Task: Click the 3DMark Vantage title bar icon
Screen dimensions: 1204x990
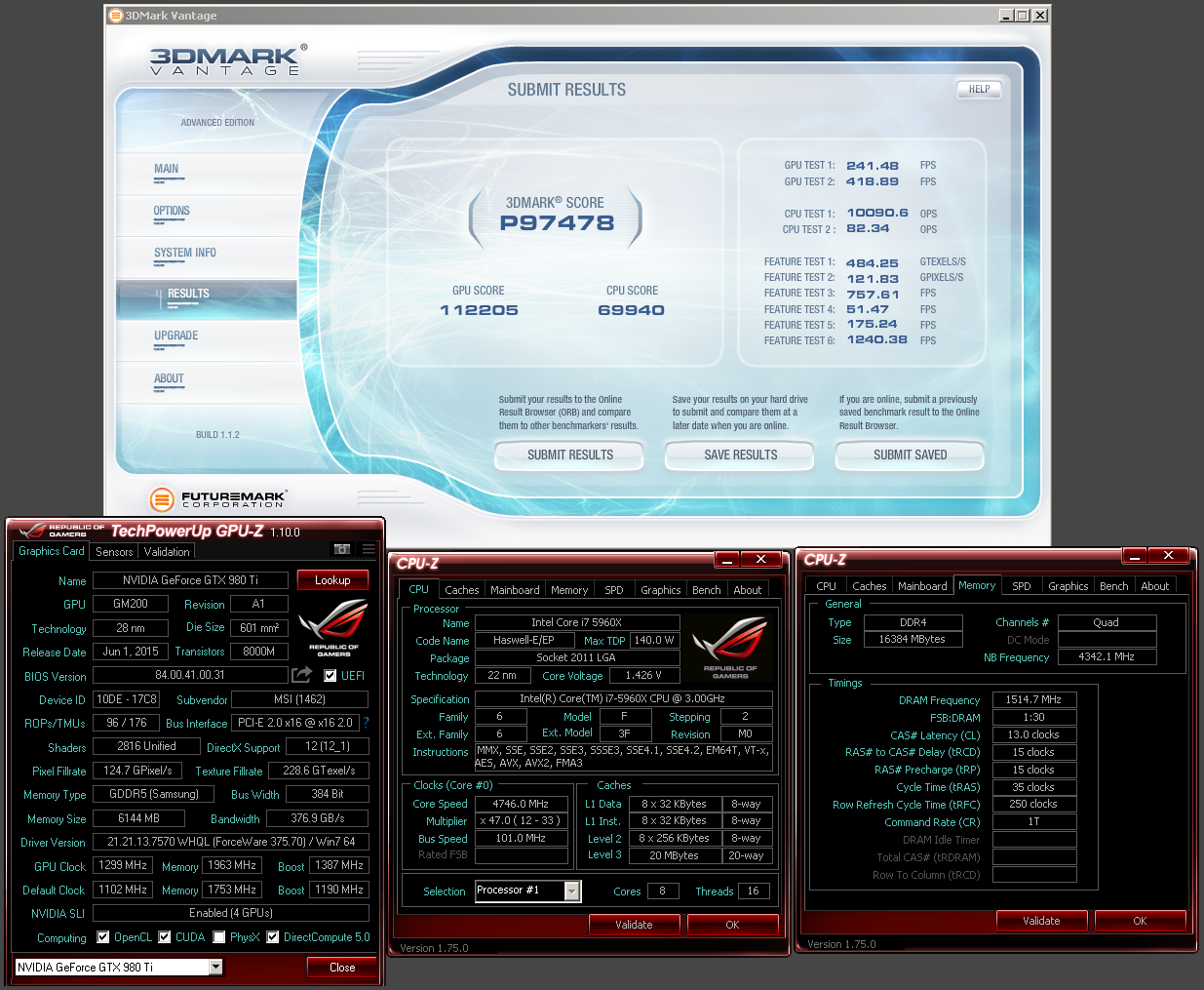Action: (x=116, y=16)
